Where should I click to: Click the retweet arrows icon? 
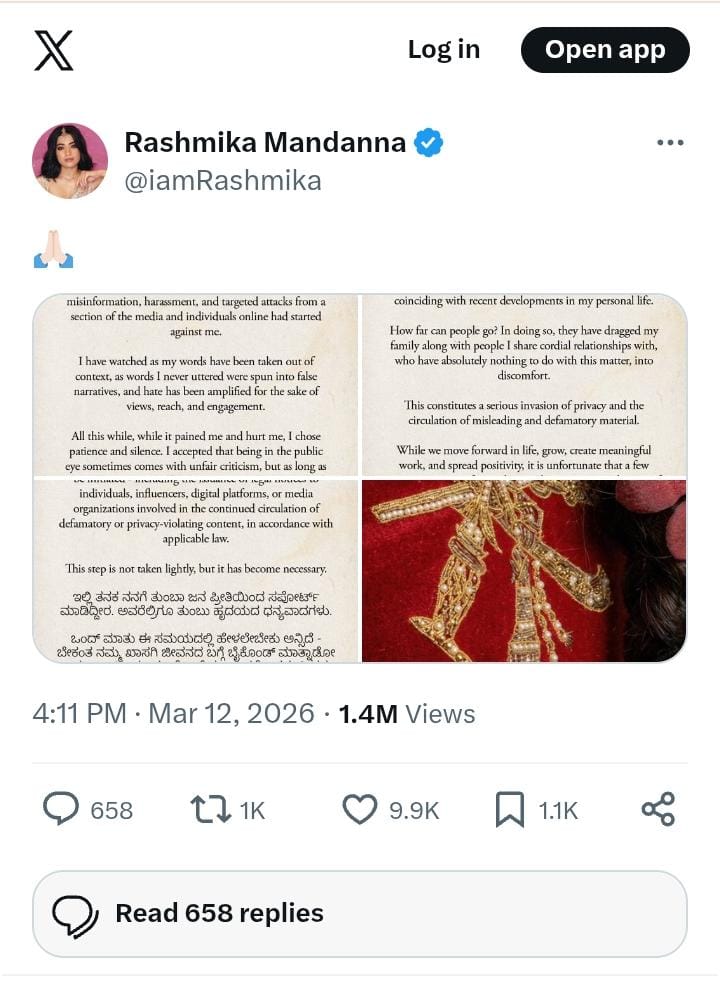[211, 809]
